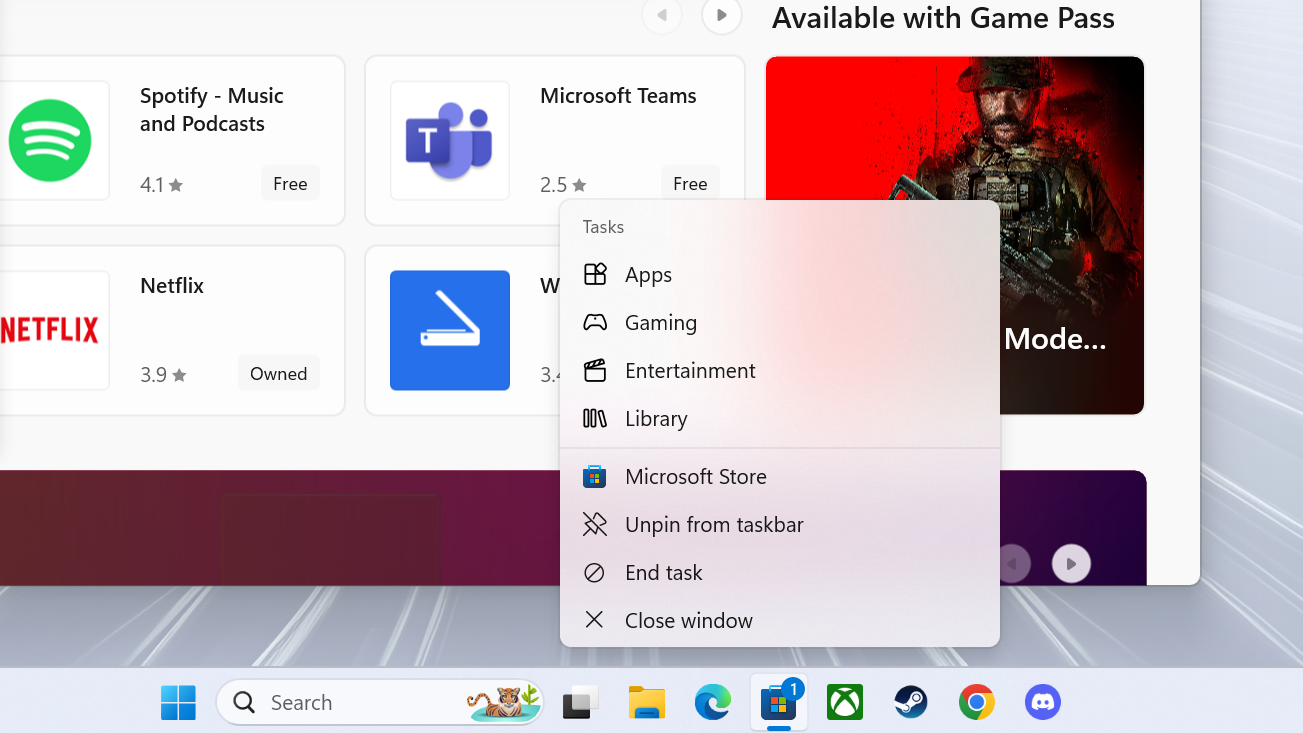Launch Xbox from the taskbar

pyautogui.click(x=844, y=702)
